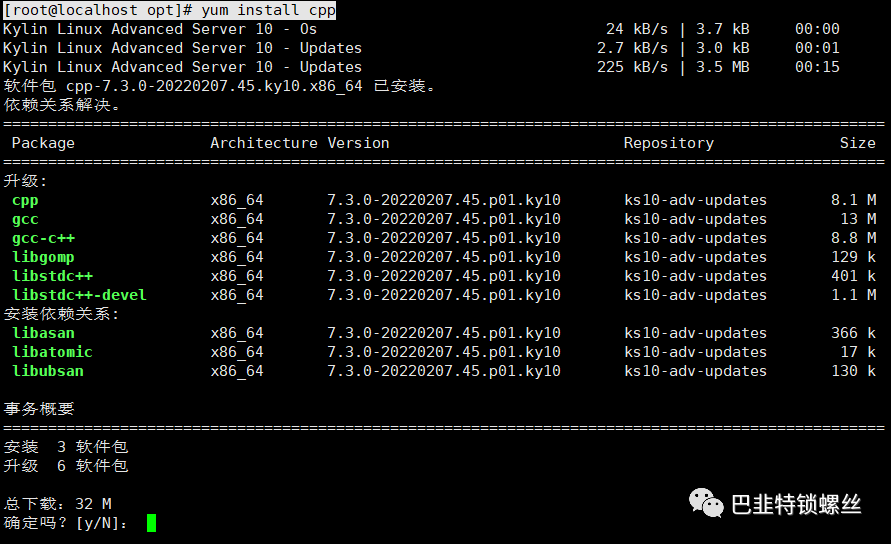Click the '366 k' size of libasan

click(x=853, y=333)
